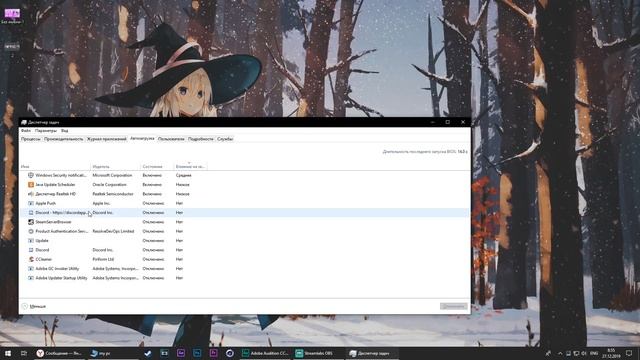Click the ENG language indicator in tray
This screenshot has height=360, width=640.
pyautogui.click(x=594, y=353)
